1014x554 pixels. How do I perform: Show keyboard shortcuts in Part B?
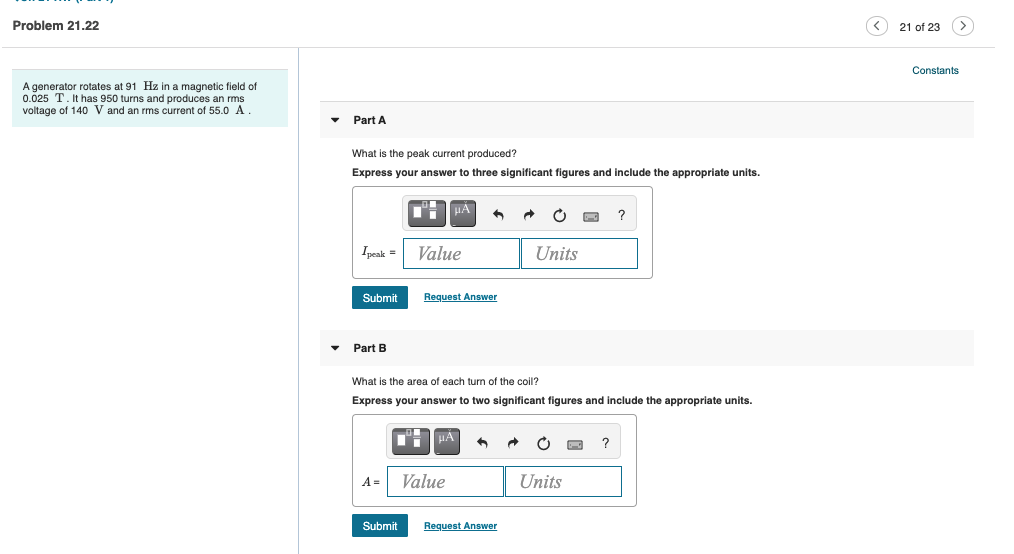[x=575, y=445]
